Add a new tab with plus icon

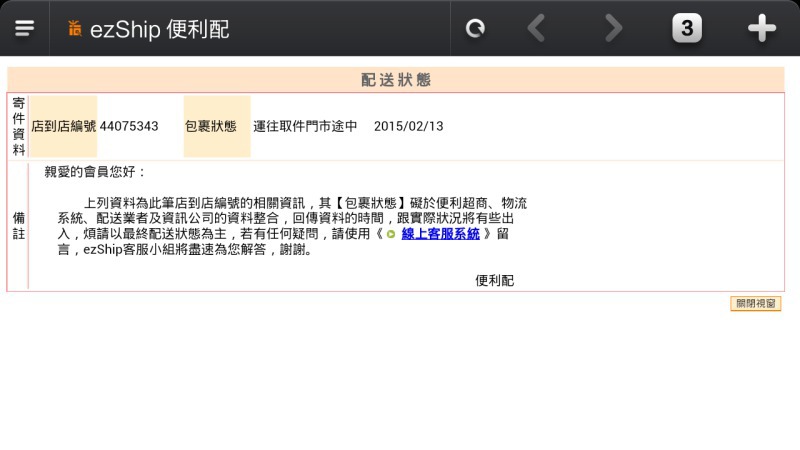pyautogui.click(x=762, y=28)
